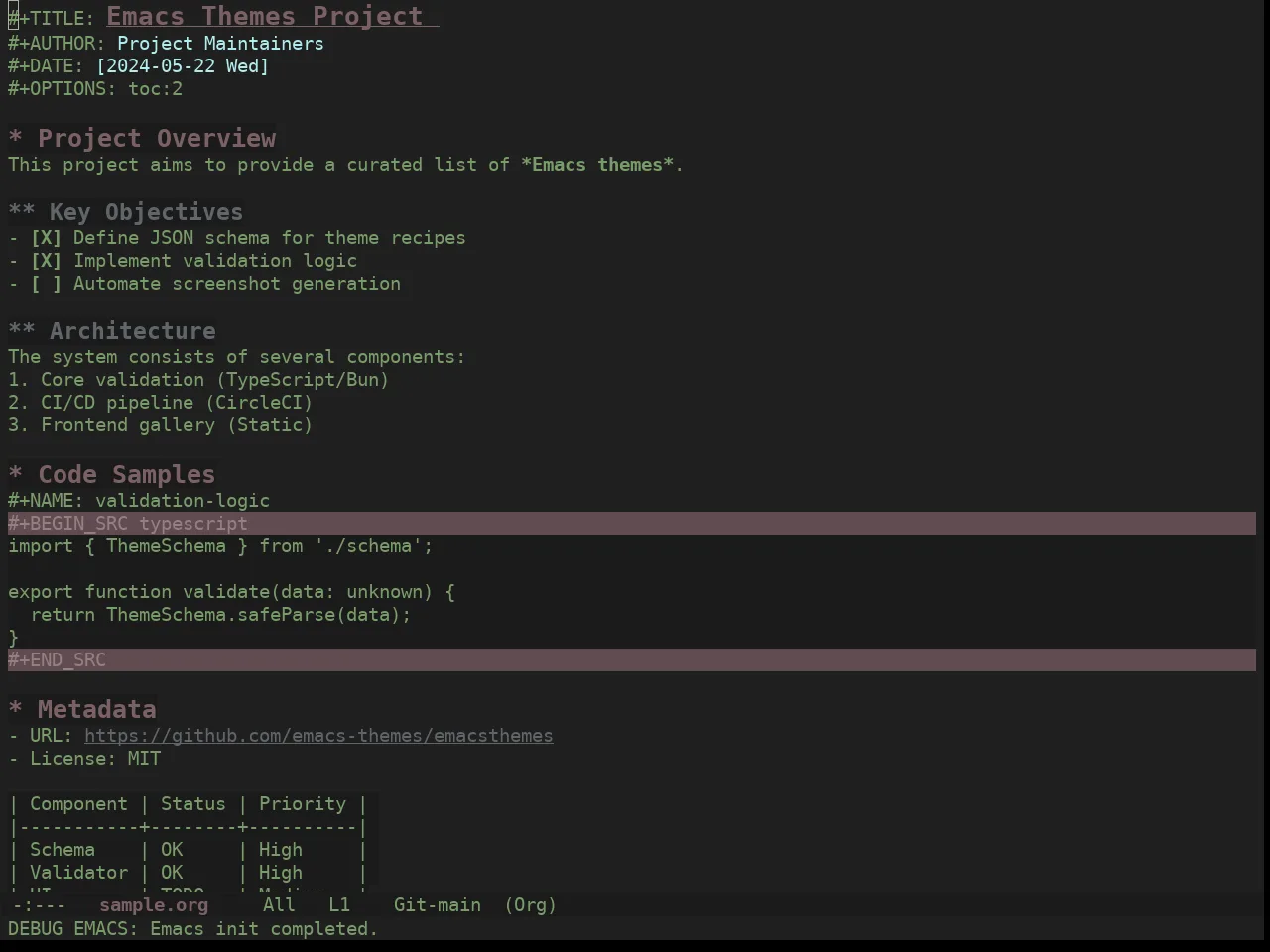Fold the Key Objectives subheading
Image resolution: width=1270 pixels, height=952 pixels.
[x=22, y=212]
